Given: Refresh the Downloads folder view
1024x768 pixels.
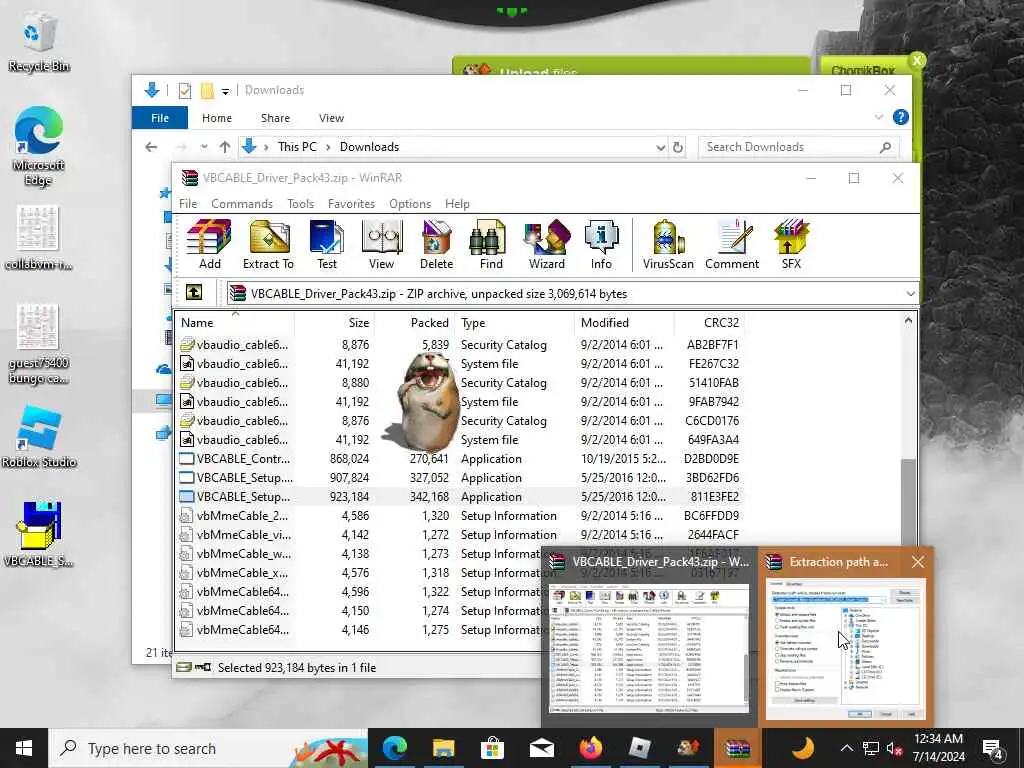Looking at the screenshot, I should [678, 147].
